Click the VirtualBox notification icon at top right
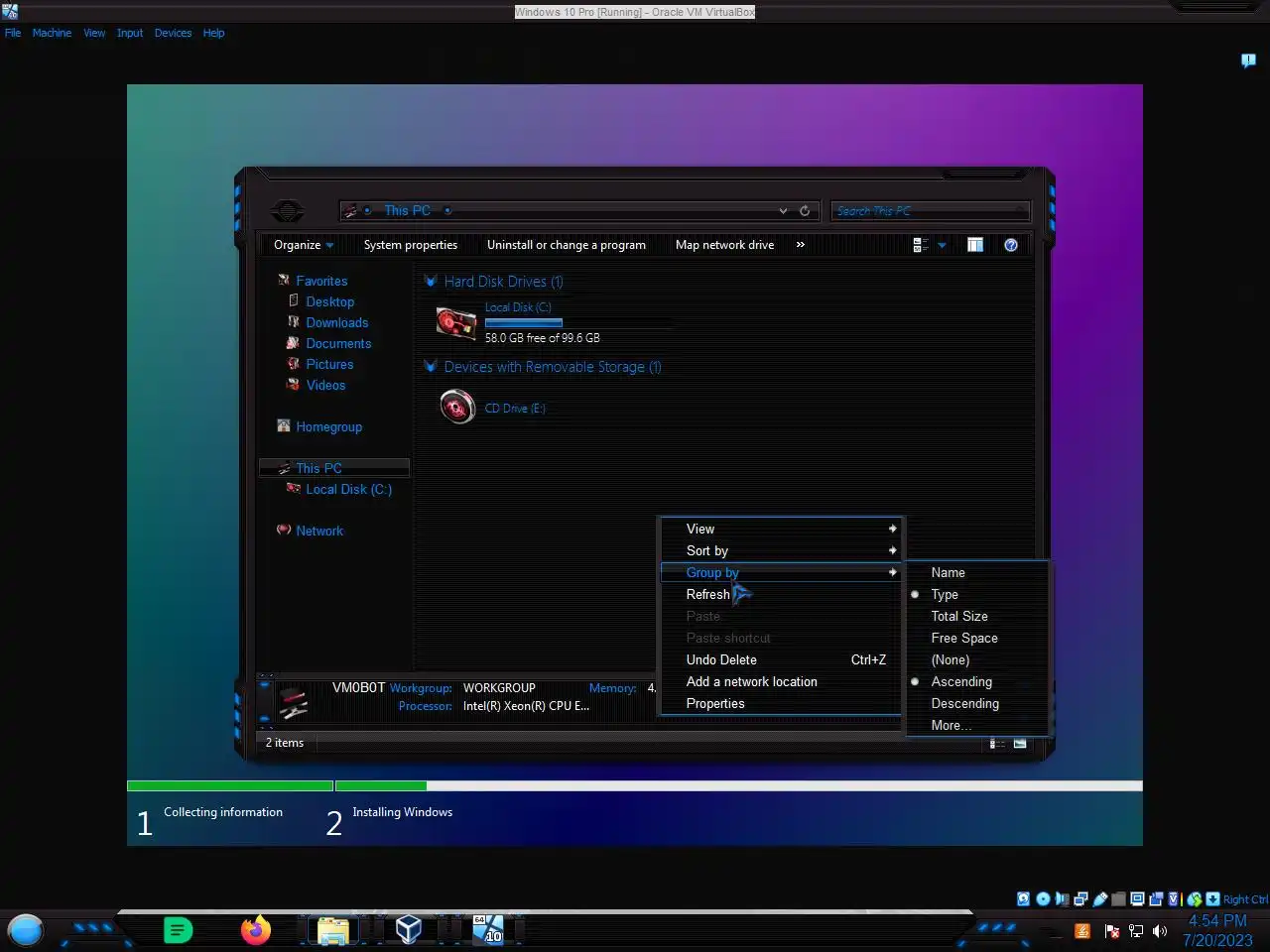 (1248, 60)
